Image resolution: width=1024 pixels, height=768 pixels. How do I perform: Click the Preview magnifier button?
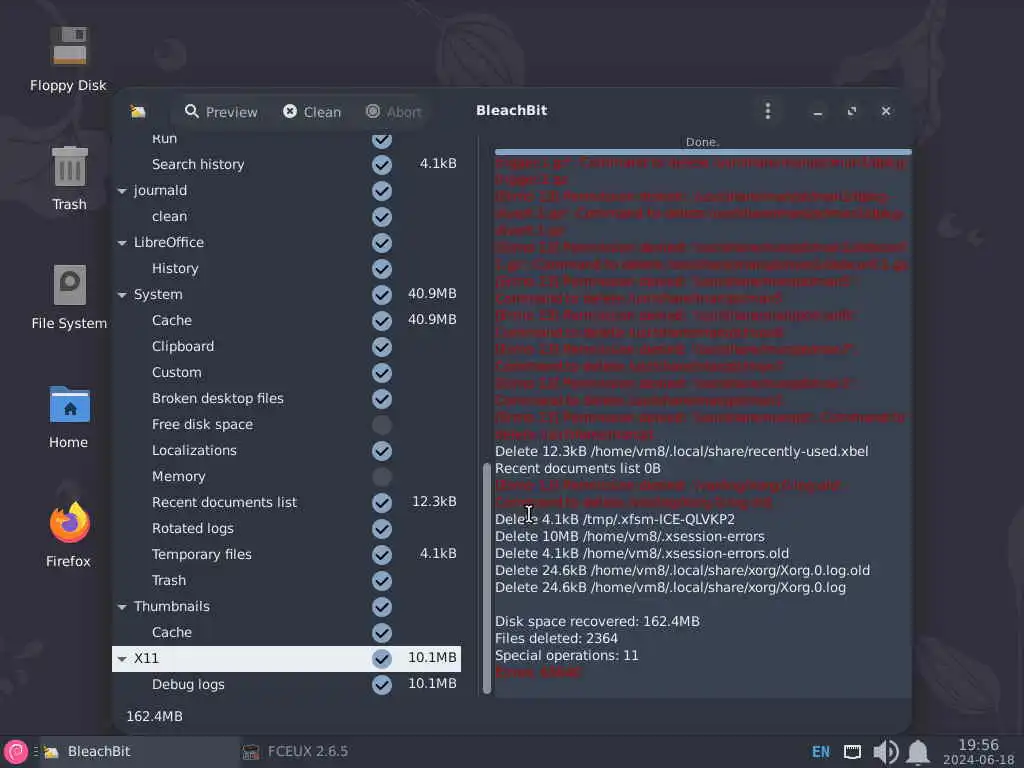click(221, 112)
